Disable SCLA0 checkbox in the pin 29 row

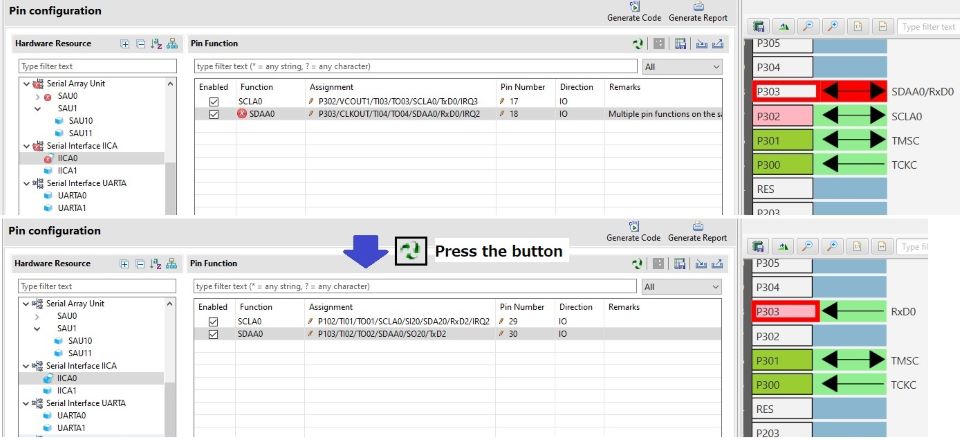pyautogui.click(x=213, y=322)
